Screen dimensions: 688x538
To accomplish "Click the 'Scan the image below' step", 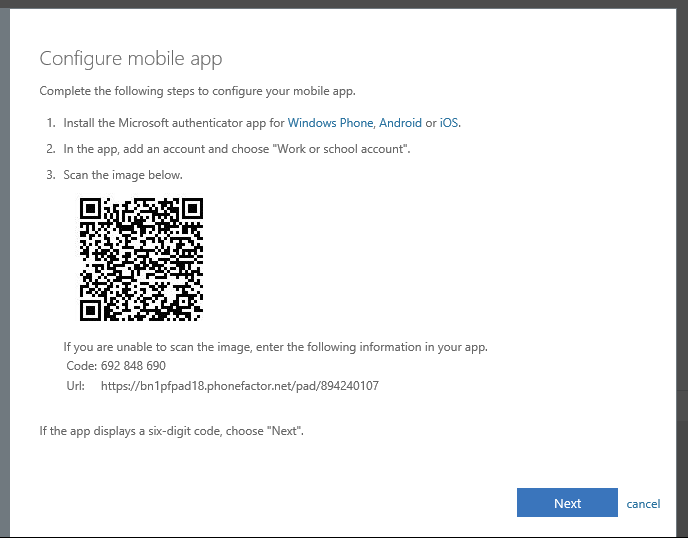I will click(x=123, y=175).
